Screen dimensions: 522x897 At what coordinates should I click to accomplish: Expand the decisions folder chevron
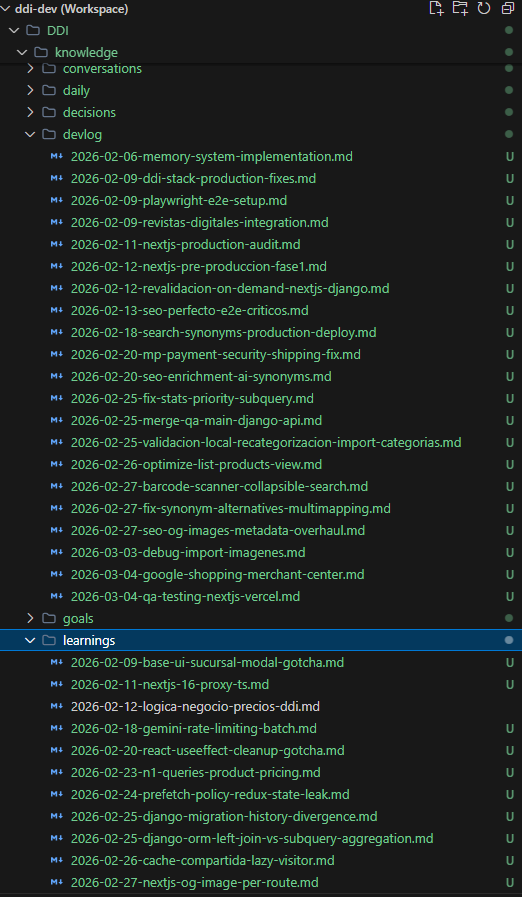[x=30, y=112]
